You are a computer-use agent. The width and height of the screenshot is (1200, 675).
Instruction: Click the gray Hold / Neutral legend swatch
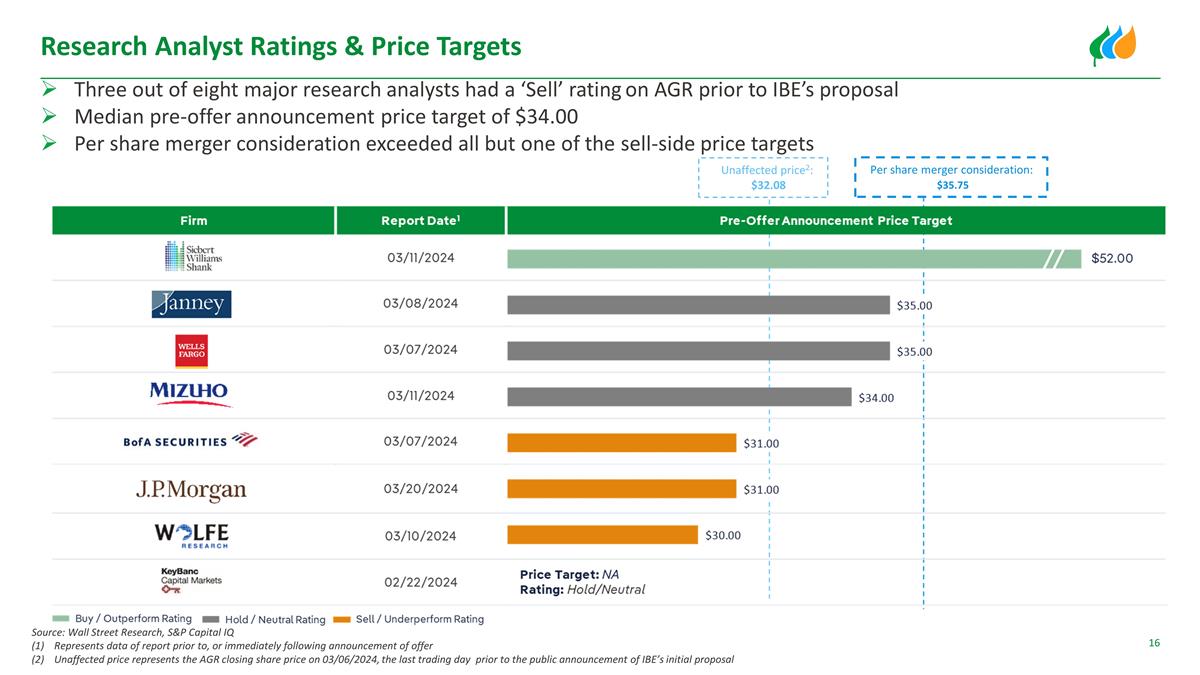pos(211,619)
